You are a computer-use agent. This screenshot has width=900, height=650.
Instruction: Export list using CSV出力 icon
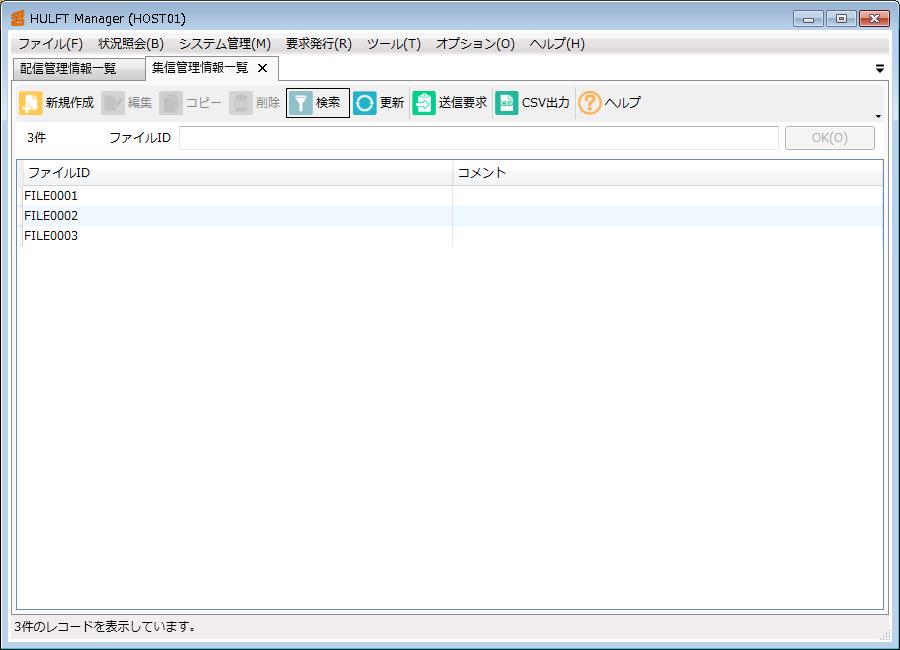pos(507,103)
